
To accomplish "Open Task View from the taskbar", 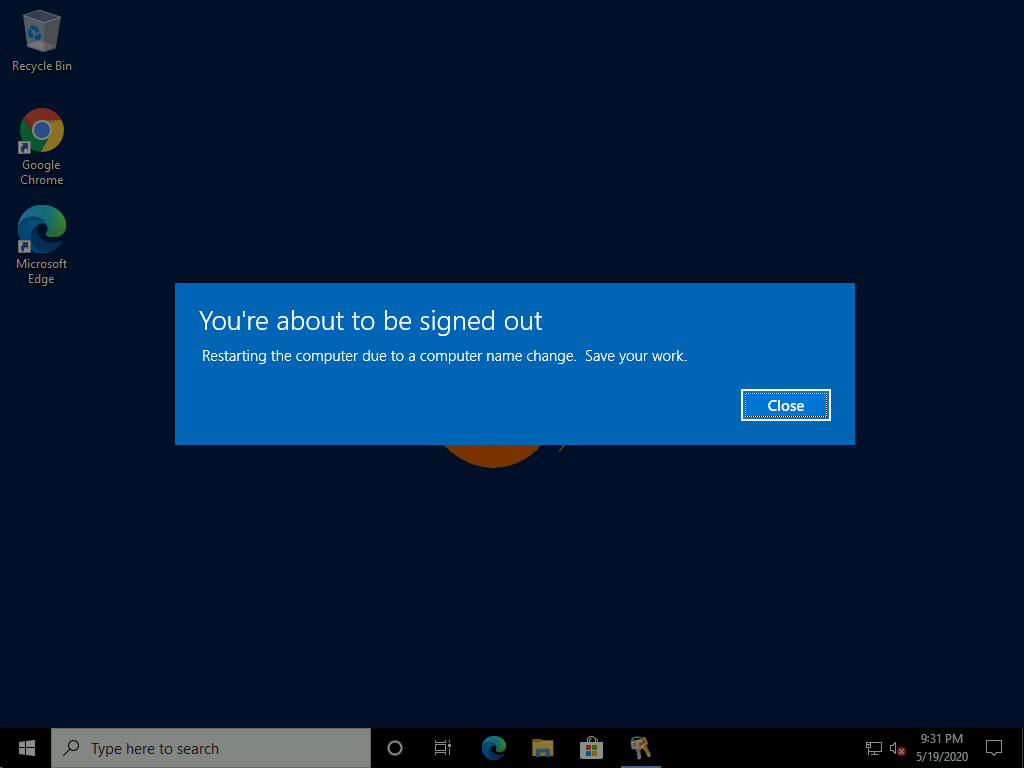I will (443, 748).
